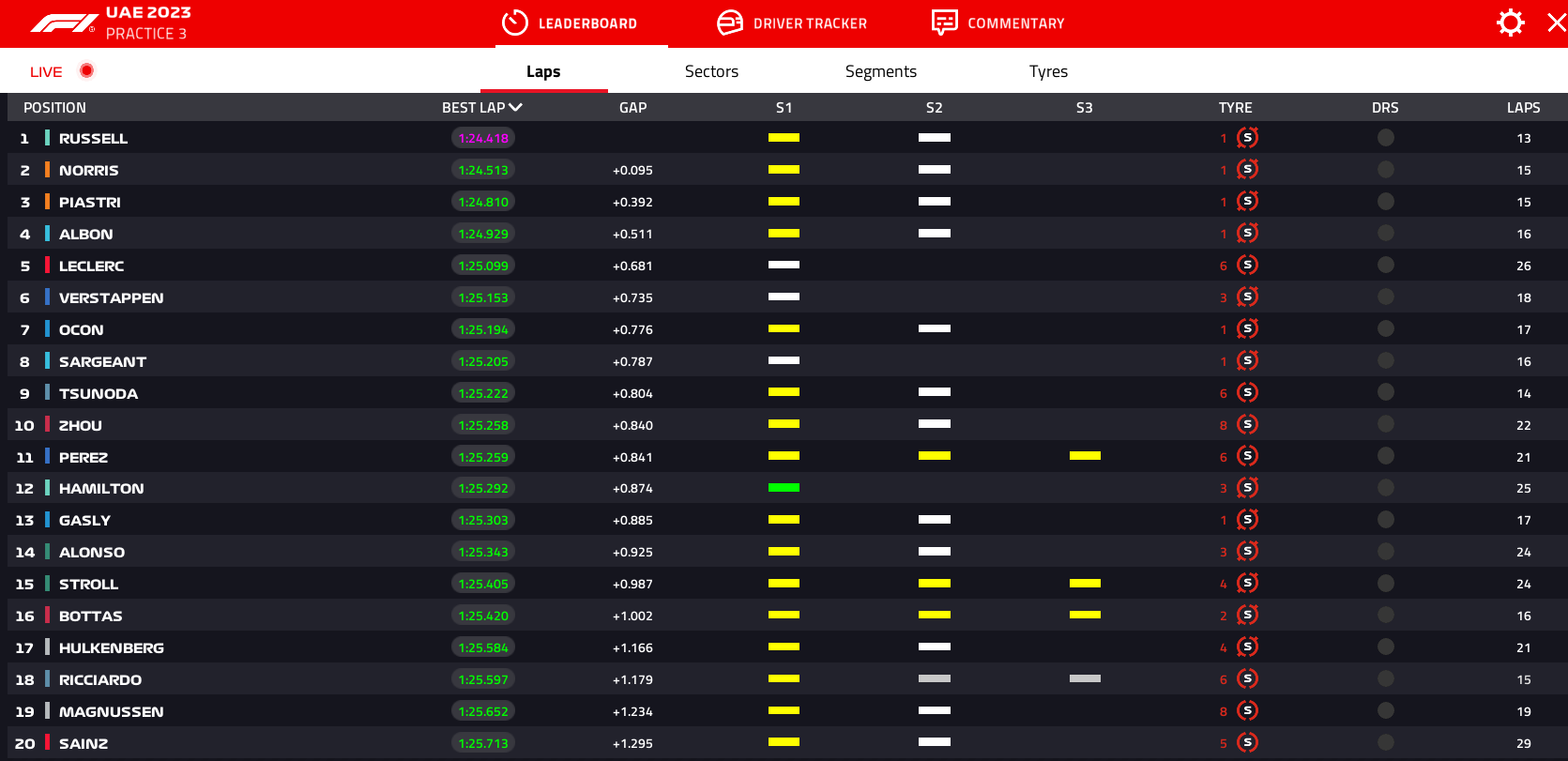
Task: Click the S2 column header
Action: tap(935, 108)
